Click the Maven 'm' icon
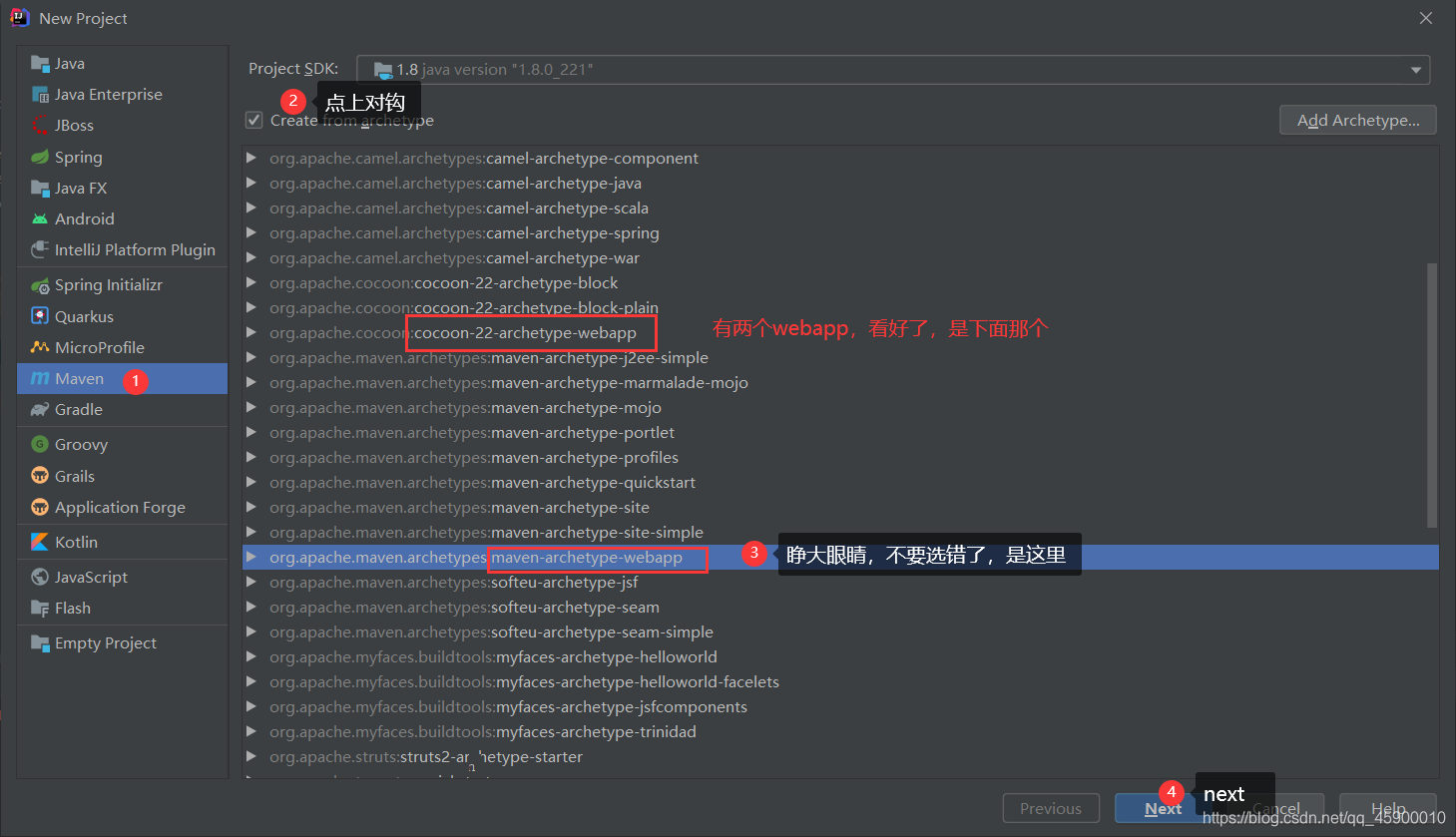This screenshot has height=837, width=1456. pyautogui.click(x=40, y=378)
